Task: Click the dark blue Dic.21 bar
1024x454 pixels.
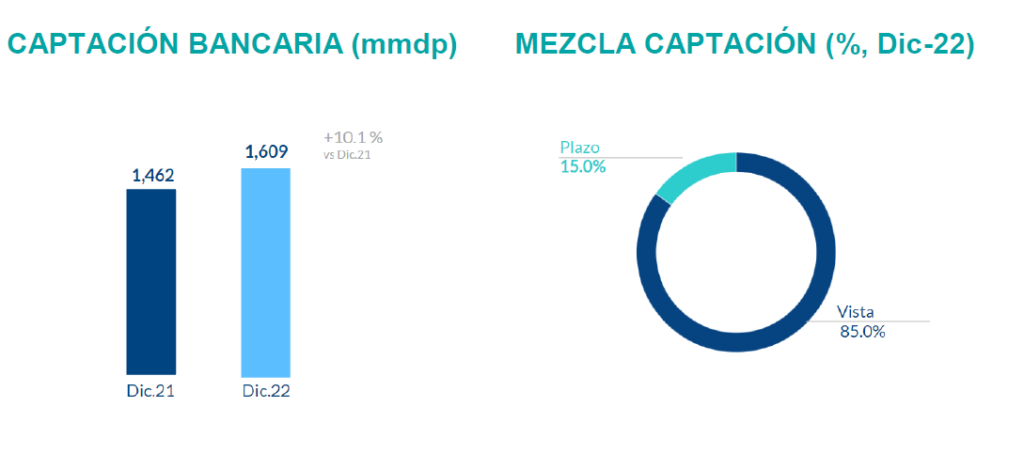Action: (151, 280)
